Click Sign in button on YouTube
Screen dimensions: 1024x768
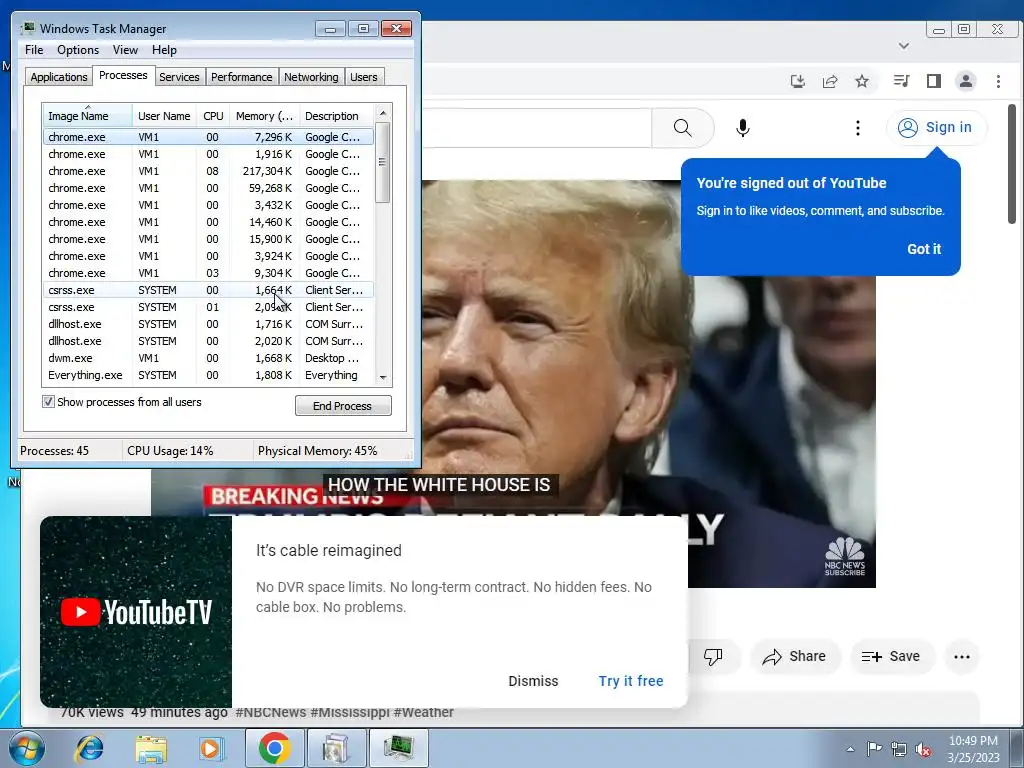936,127
